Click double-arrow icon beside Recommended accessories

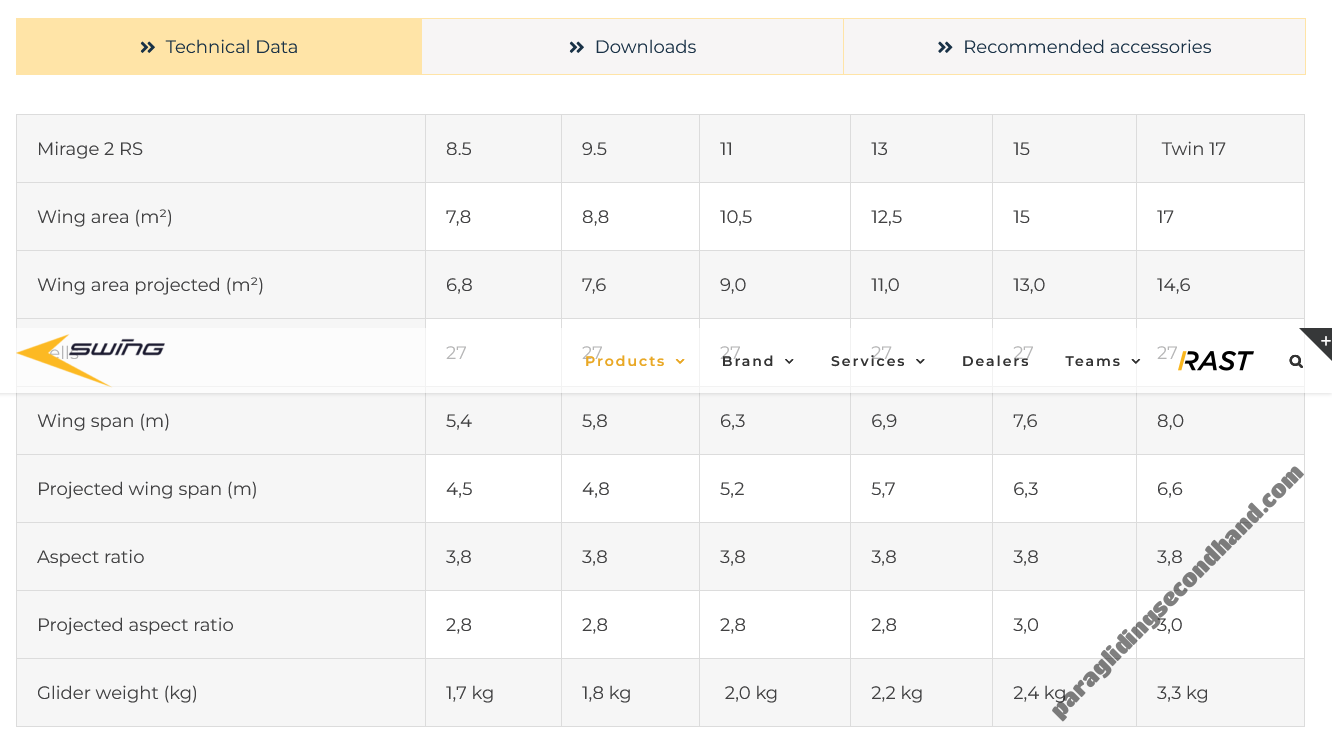click(945, 47)
